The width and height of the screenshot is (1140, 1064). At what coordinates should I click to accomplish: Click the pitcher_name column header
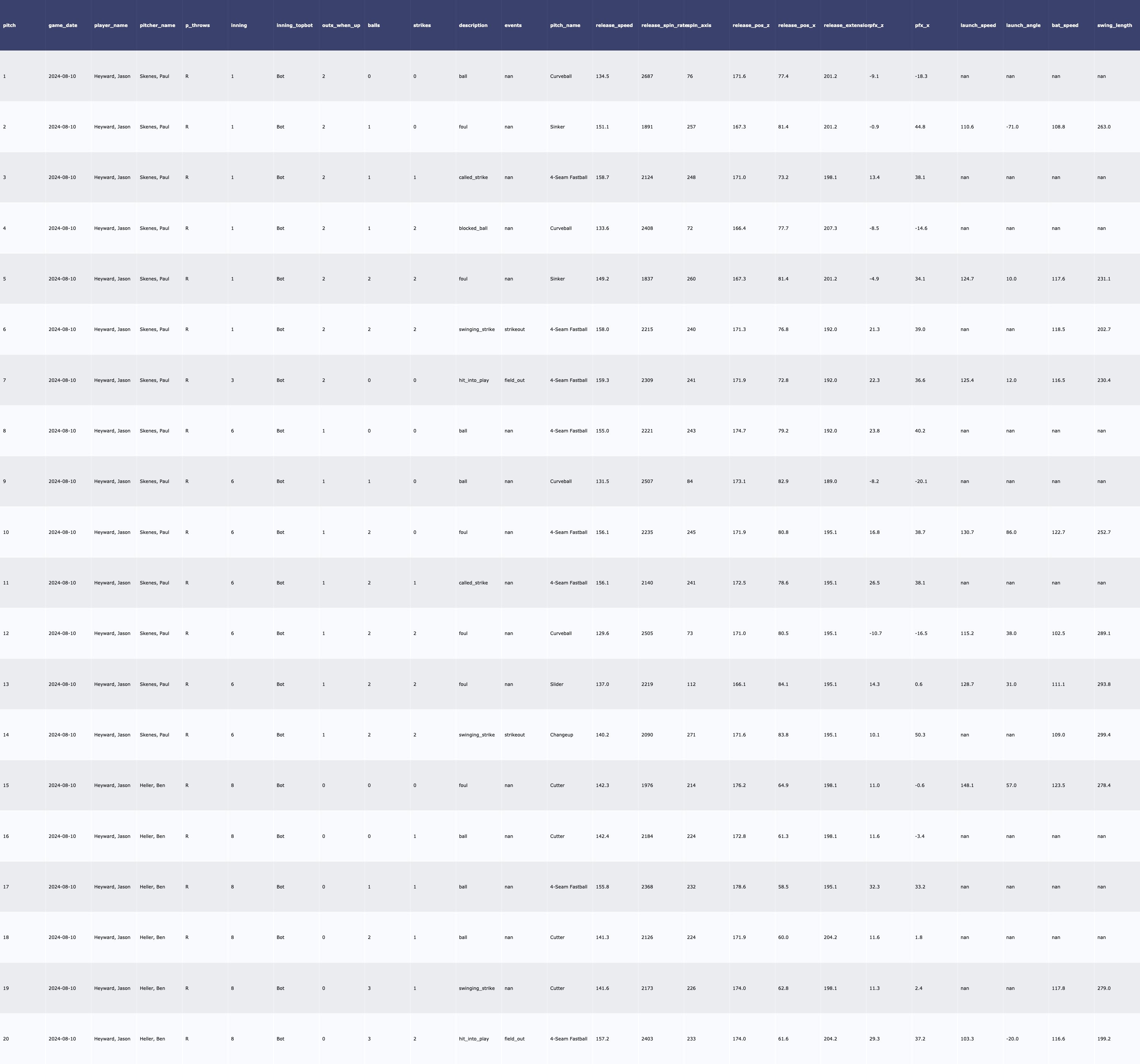(x=157, y=25)
